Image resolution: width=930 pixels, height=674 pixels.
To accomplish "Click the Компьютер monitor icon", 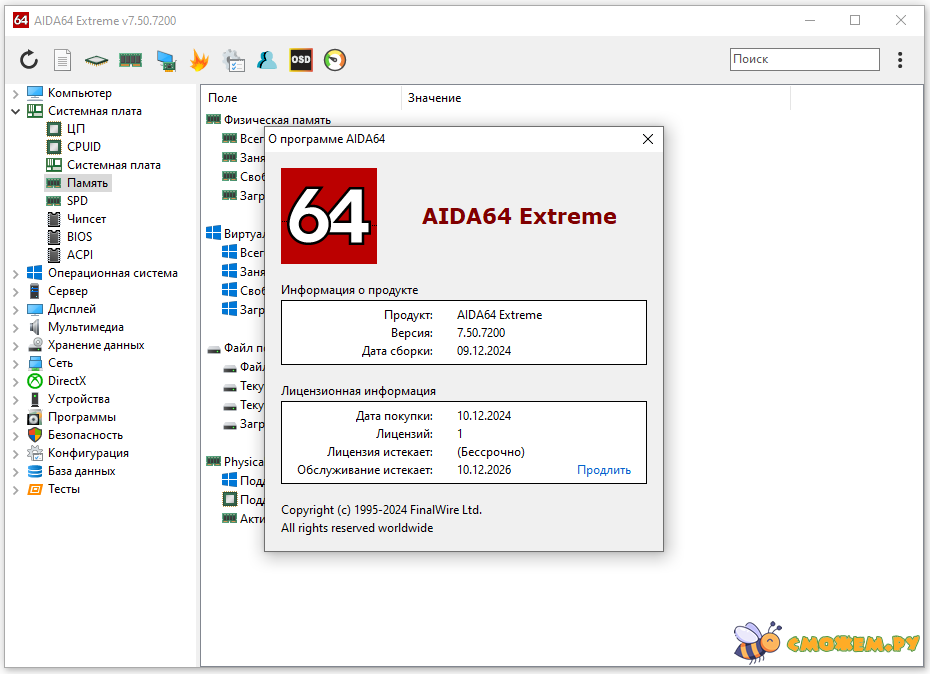I will tap(35, 93).
